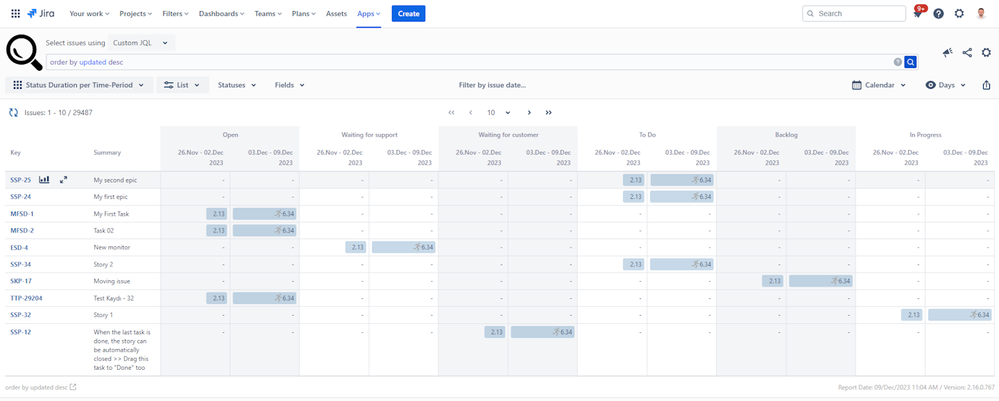Viewport: 999px width, 401px height.
Task: Open Jira settings gear in top bar
Action: pos(959,13)
